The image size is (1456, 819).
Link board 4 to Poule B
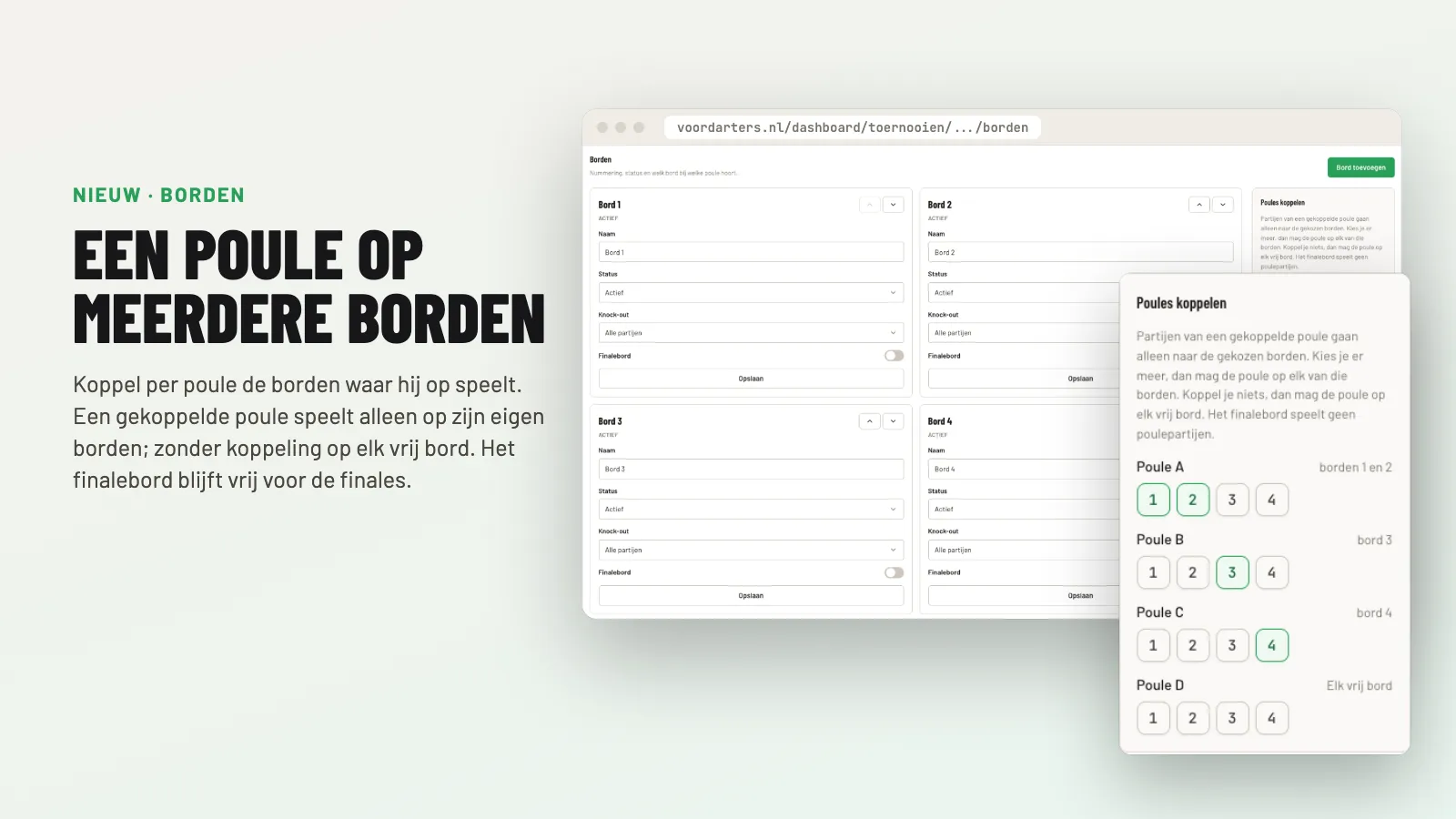pyautogui.click(x=1272, y=572)
